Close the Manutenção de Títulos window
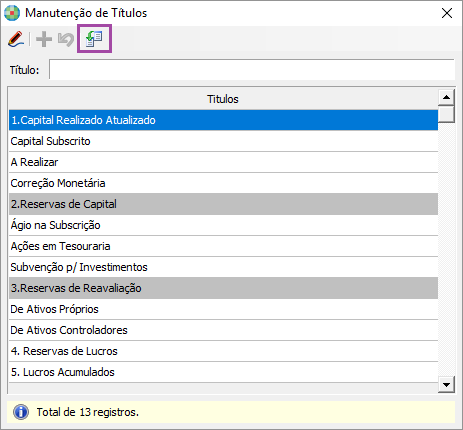The image size is (463, 430). click(447, 13)
